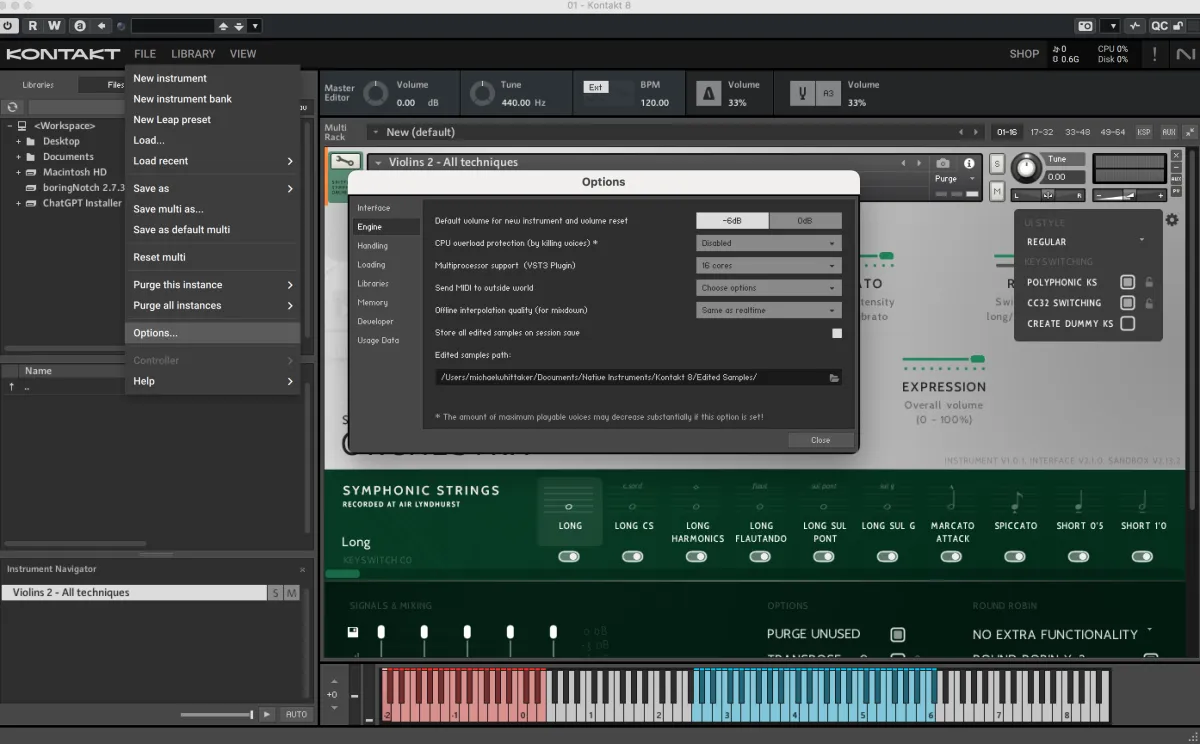Switch off the Long CS articulation toggle
Viewport: 1200px width, 744px height.
coord(633,556)
